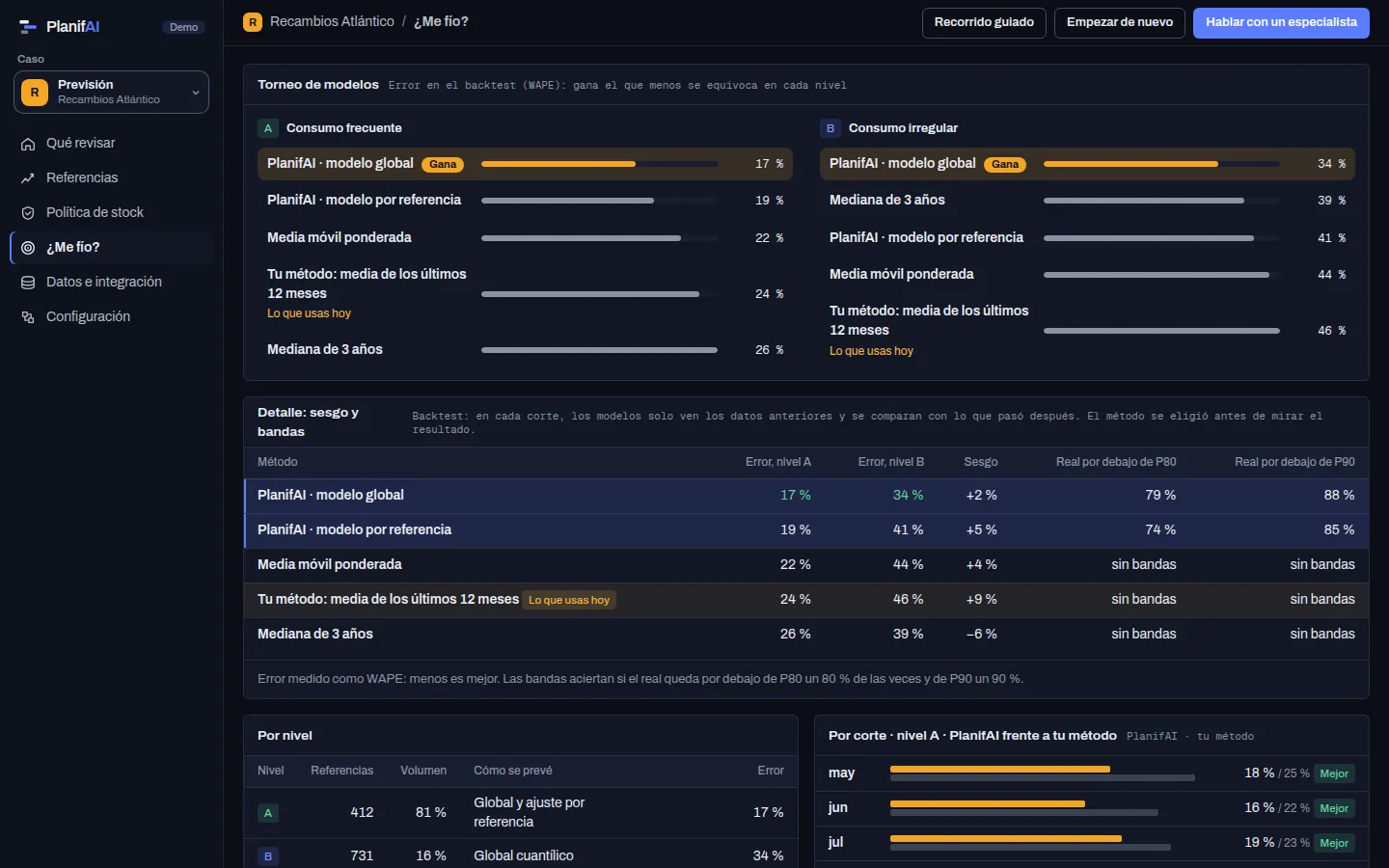Image resolution: width=1389 pixels, height=868 pixels.
Task: Click the Real por debajo de P90 header
Action: 1294,463
